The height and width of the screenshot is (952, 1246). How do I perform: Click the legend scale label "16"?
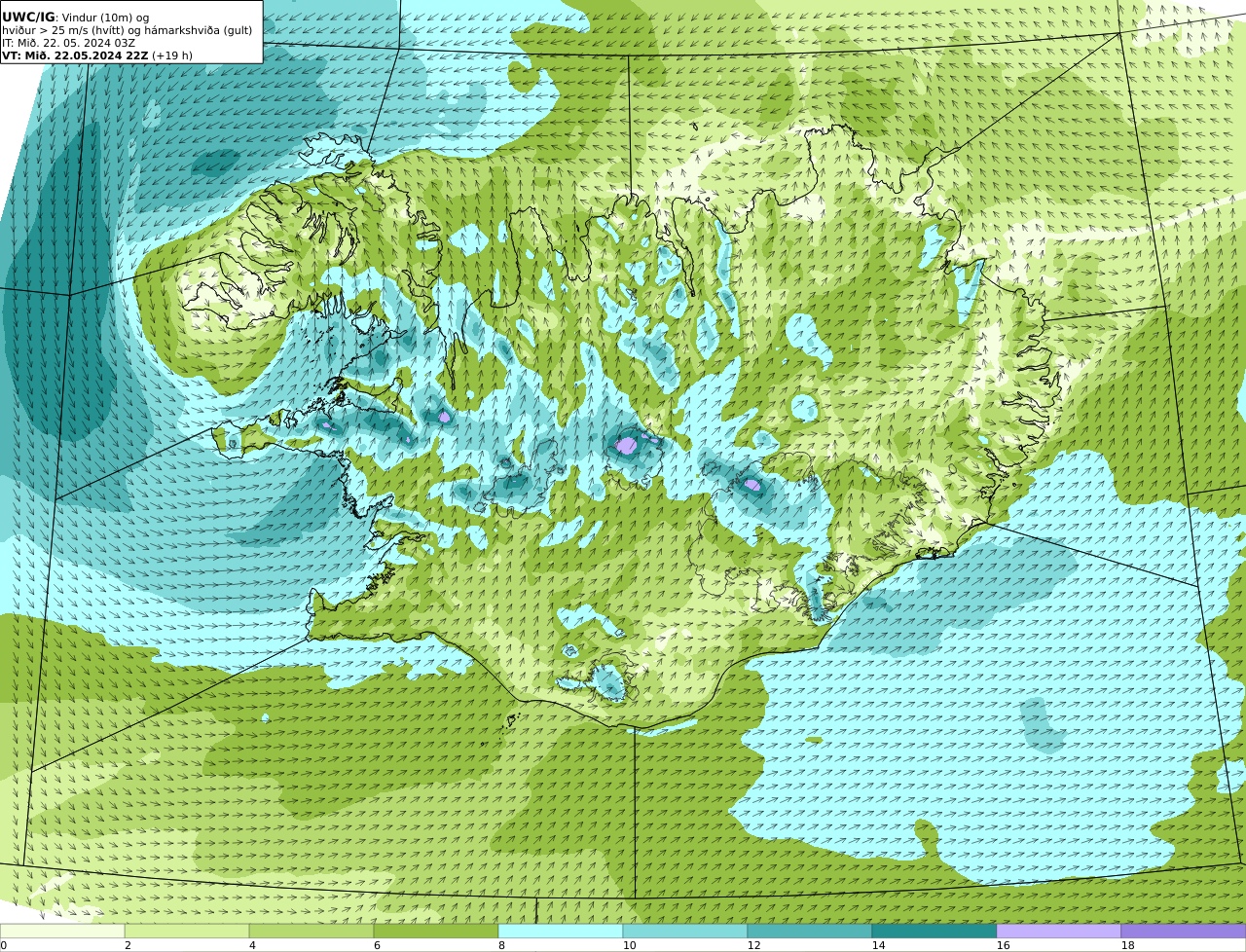pyautogui.click(x=1003, y=945)
